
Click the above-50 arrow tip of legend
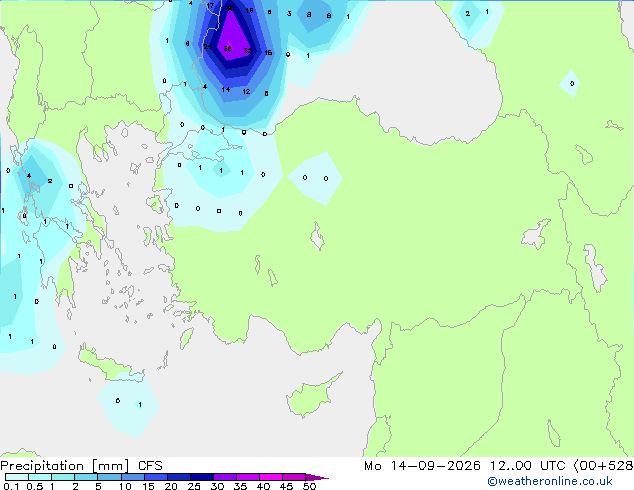tap(317, 477)
